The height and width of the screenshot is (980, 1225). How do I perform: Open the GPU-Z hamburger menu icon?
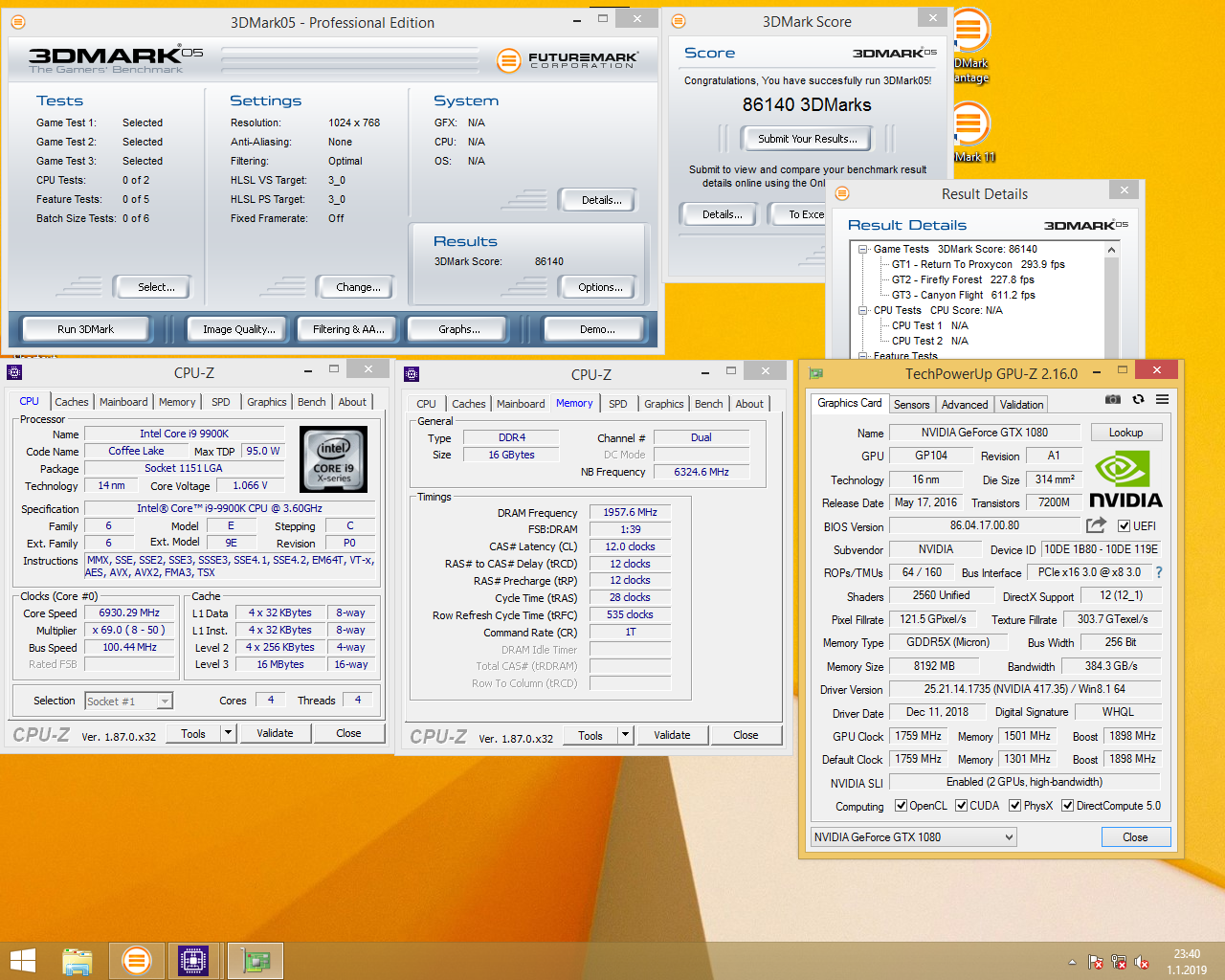[x=1162, y=399]
